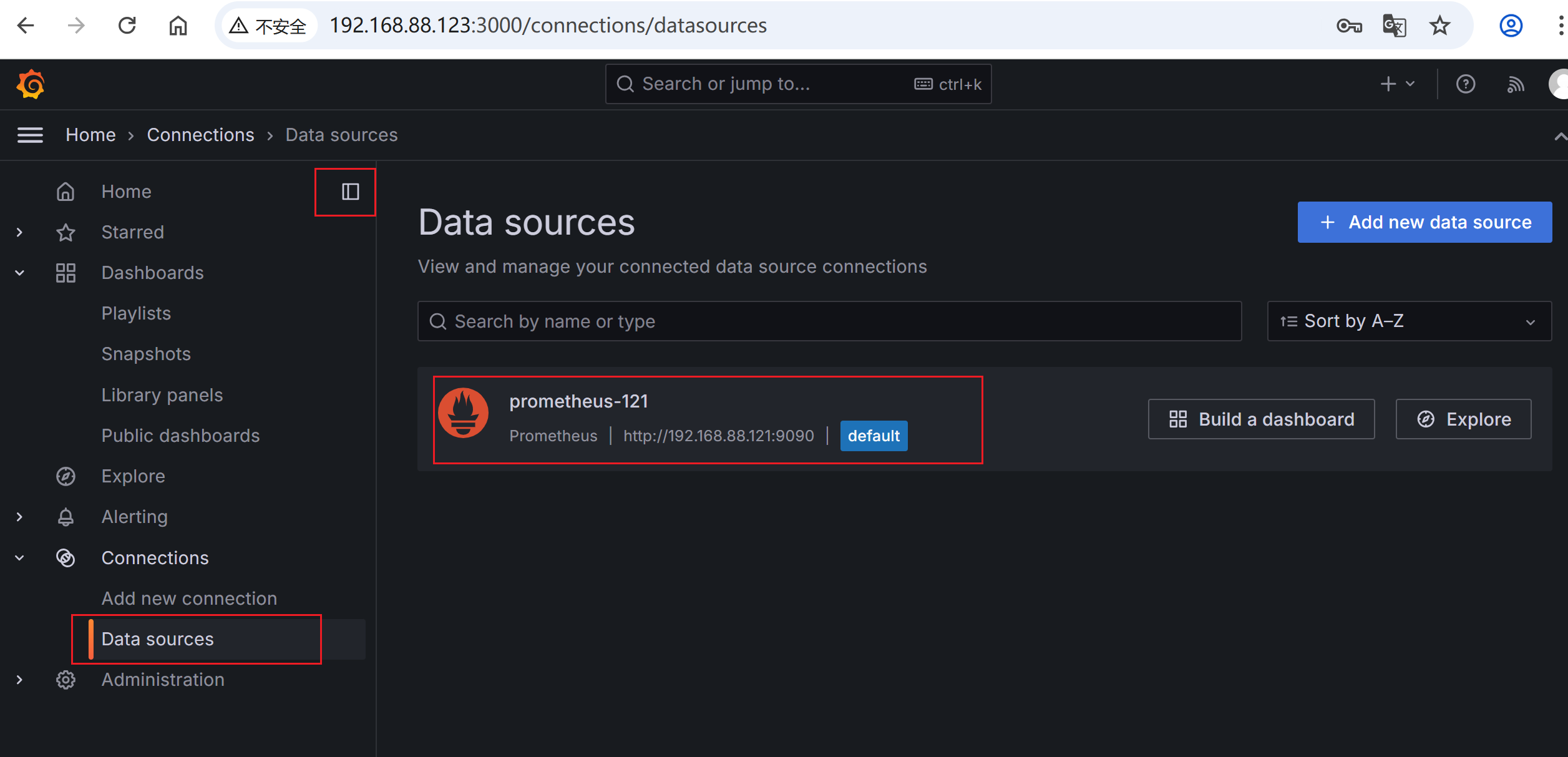Viewport: 1568px width, 757px height.
Task: Open Home in the sidebar
Action: coord(126,192)
